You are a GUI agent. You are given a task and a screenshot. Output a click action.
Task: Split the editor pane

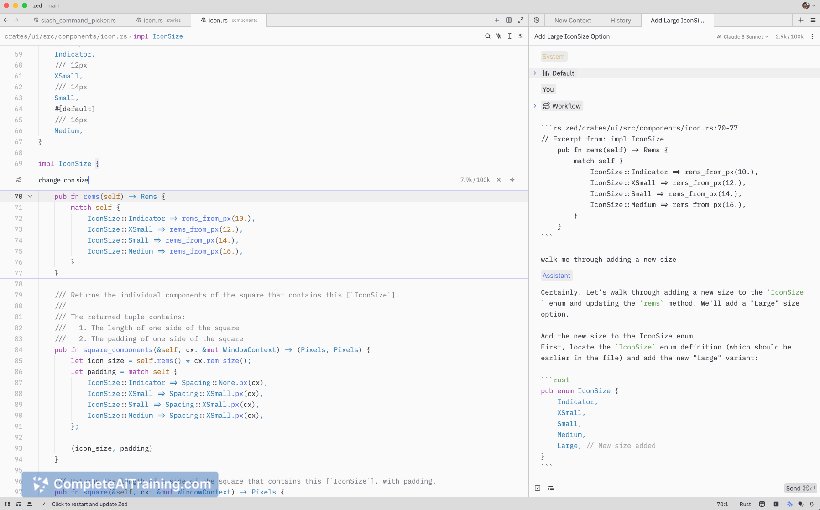509,20
